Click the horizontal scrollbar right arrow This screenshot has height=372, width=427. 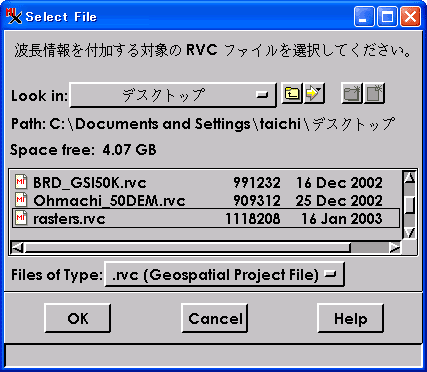[395, 248]
